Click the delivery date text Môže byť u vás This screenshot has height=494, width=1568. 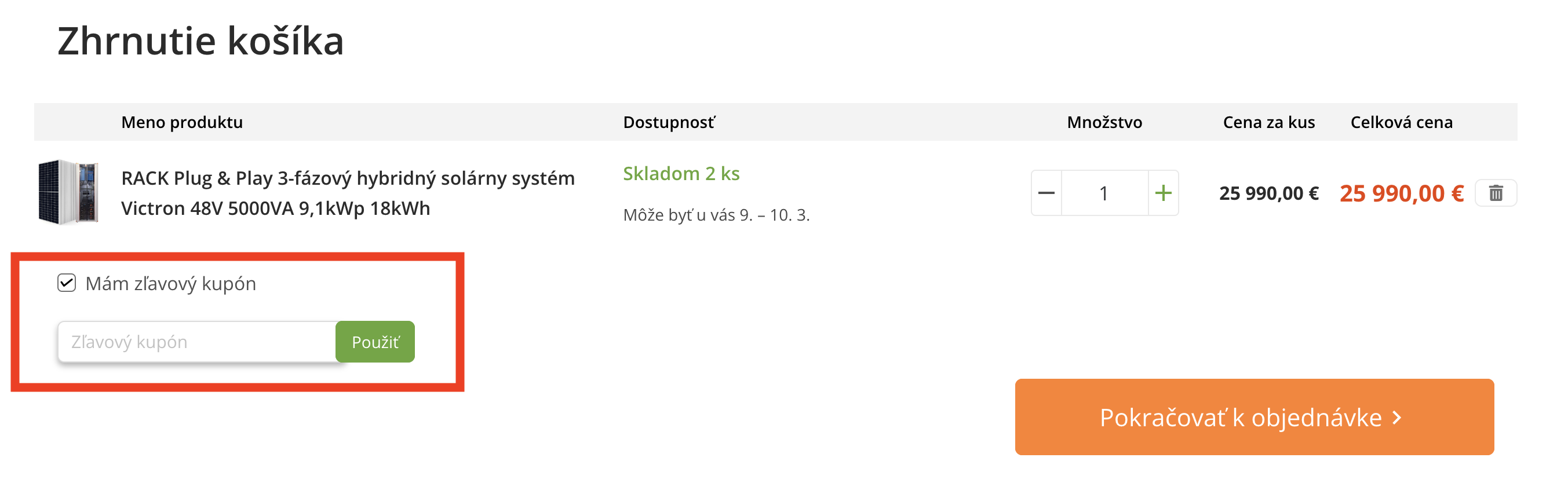point(716,215)
